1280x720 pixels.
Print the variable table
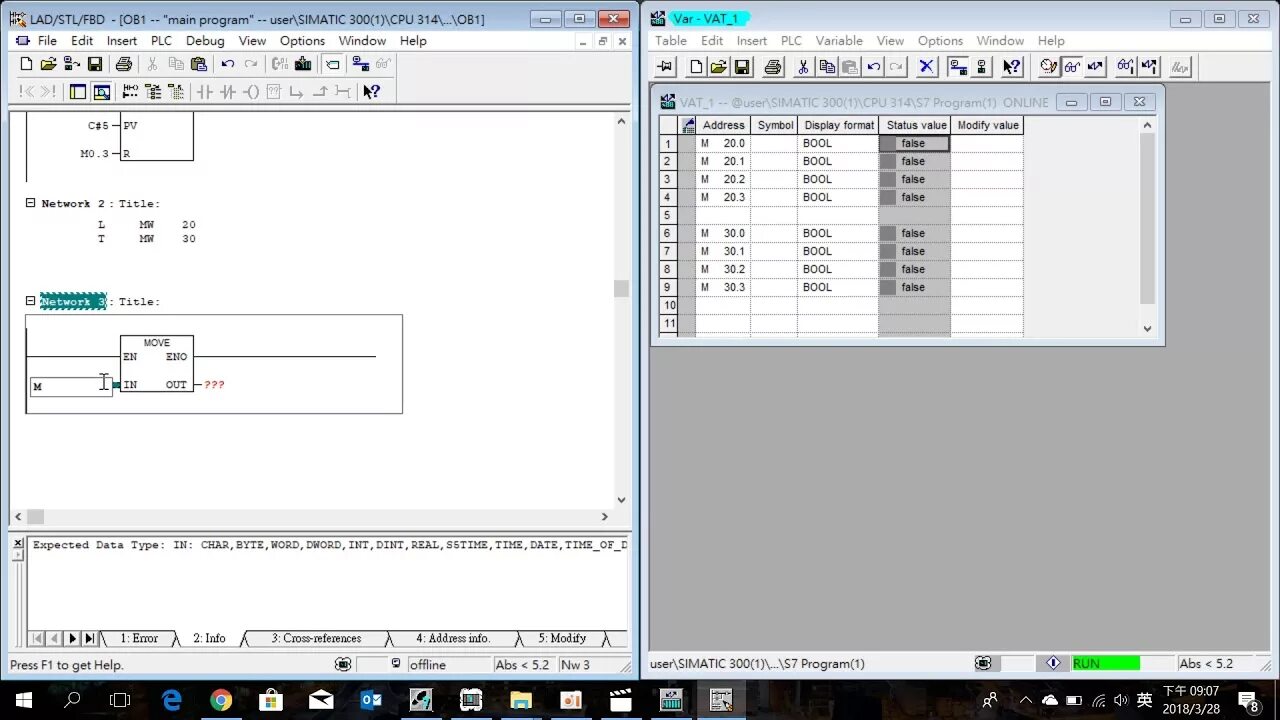773,67
